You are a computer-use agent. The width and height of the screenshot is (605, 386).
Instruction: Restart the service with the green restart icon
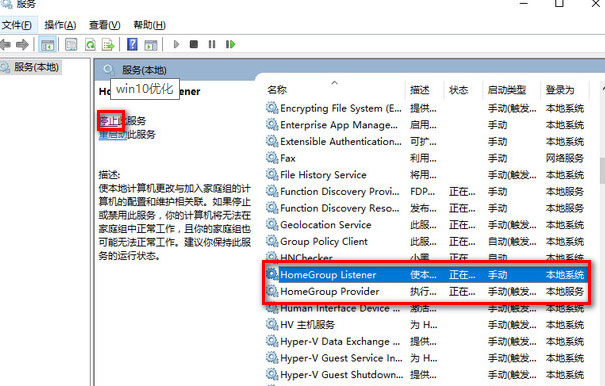tap(230, 44)
